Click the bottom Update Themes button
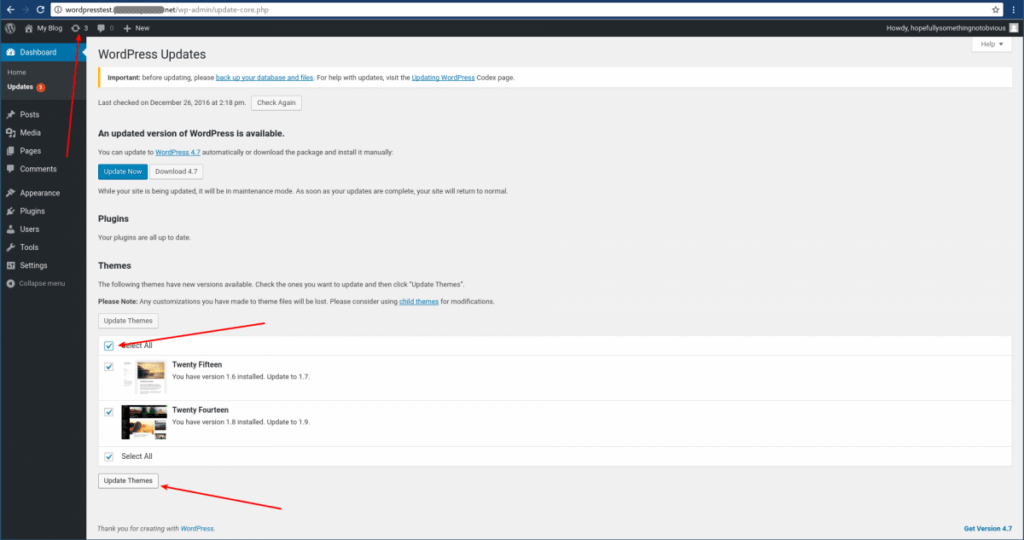Viewport: 1024px width, 540px height. coord(128,481)
